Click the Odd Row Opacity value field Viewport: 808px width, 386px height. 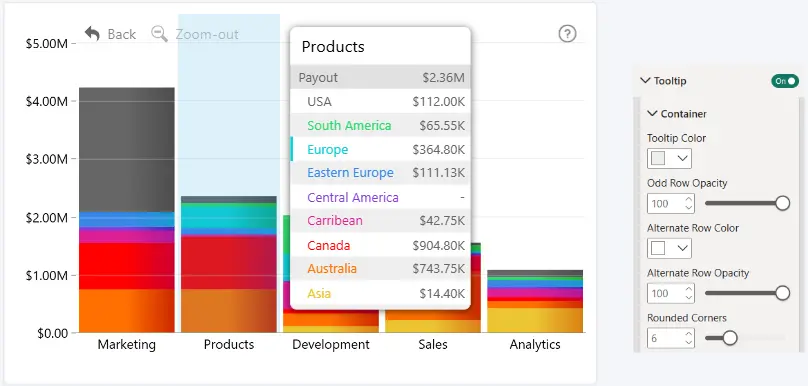tap(670, 203)
